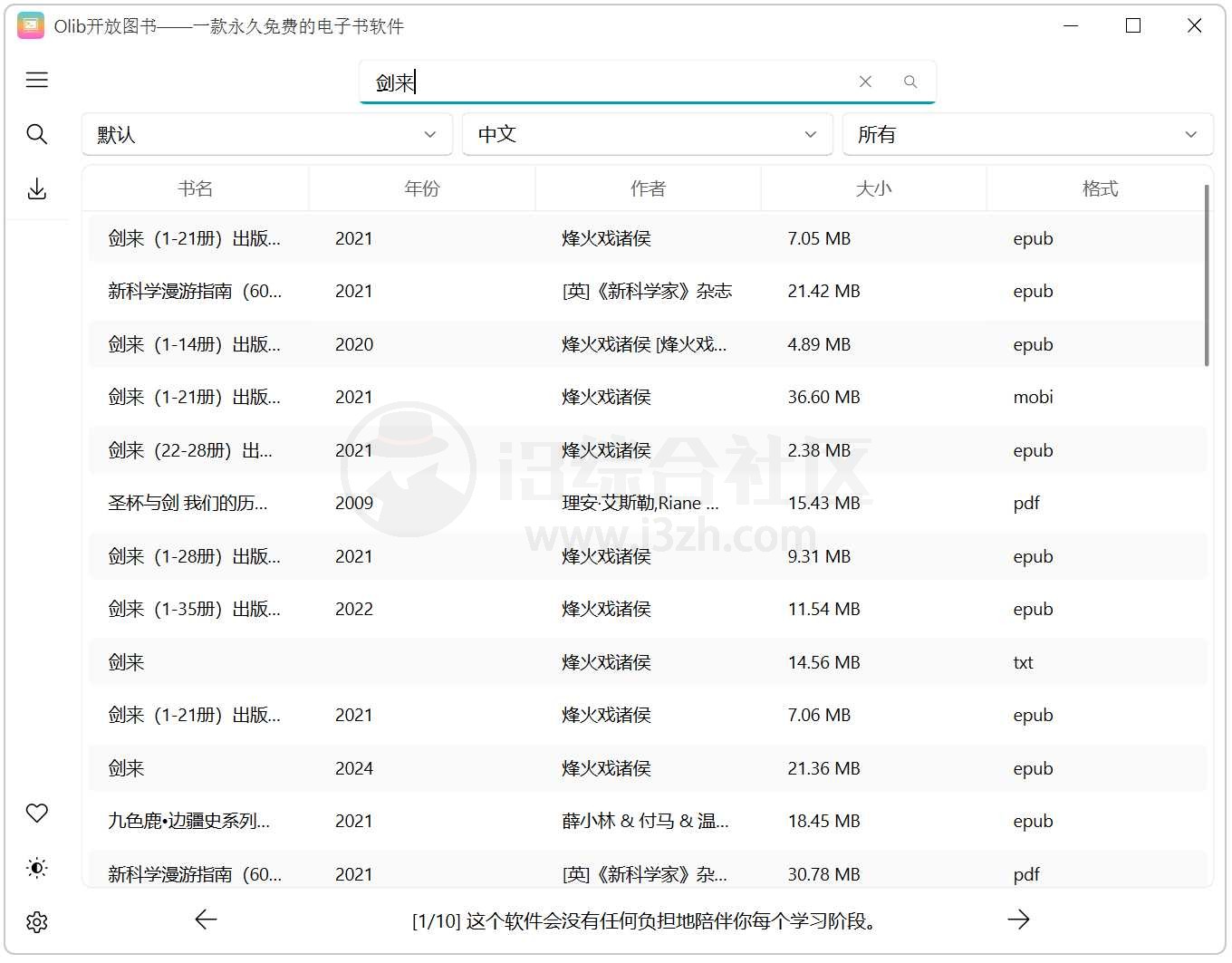Sort by the 大小 column header
The image size is (1232, 963).
coord(873,188)
